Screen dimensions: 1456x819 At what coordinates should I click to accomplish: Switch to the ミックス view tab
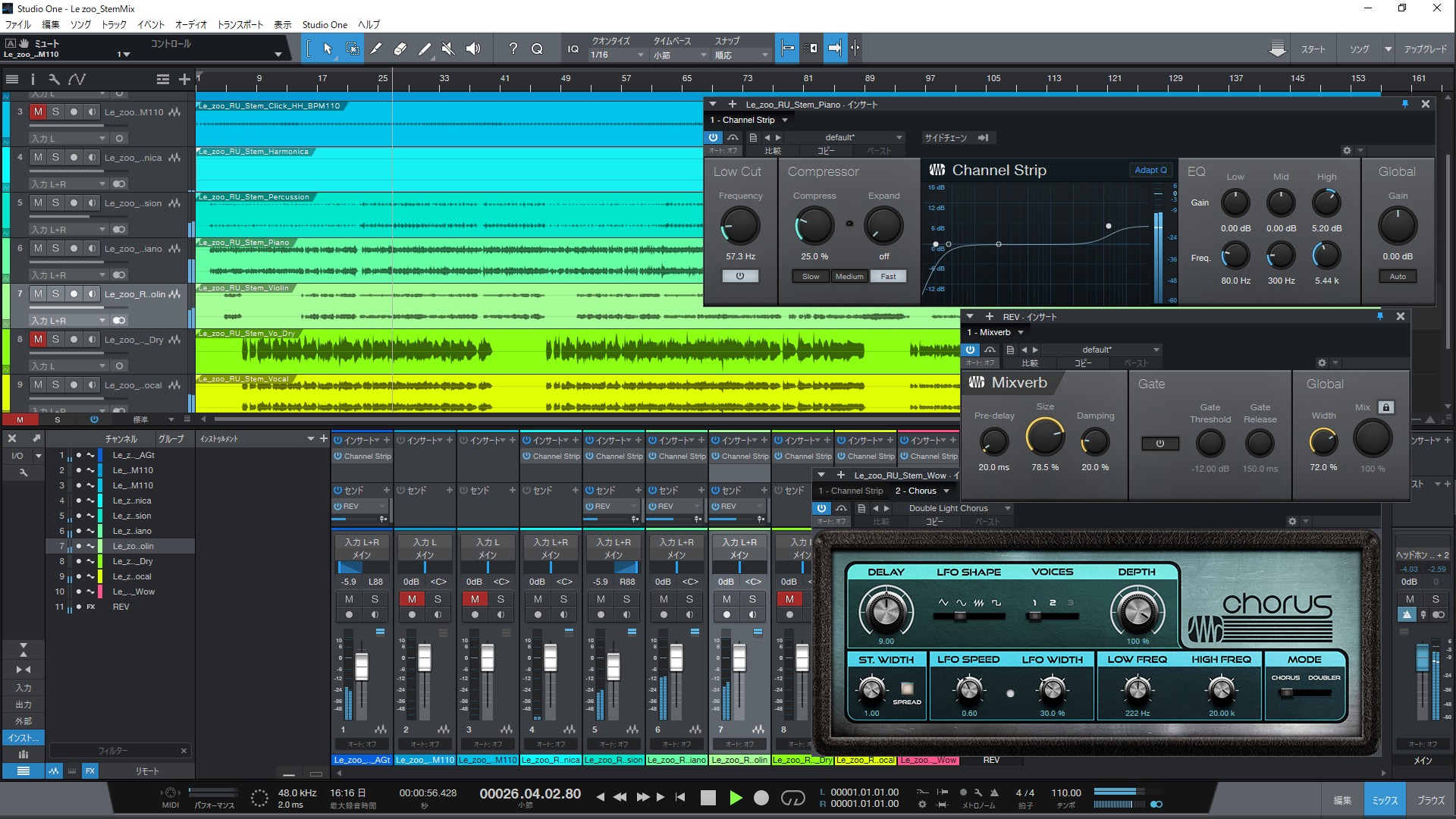tap(1385, 800)
